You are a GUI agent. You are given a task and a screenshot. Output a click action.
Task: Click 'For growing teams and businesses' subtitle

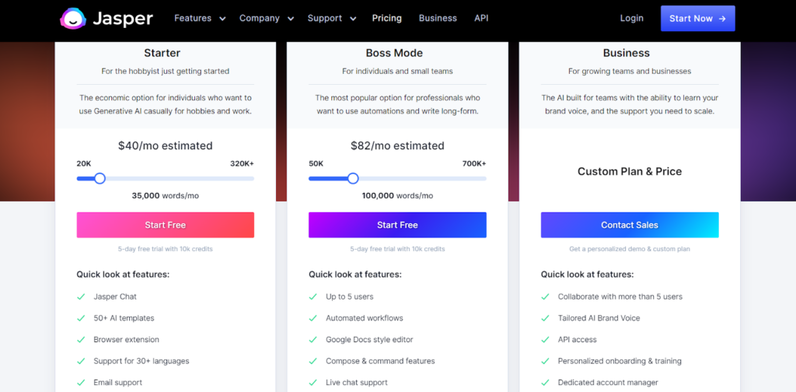tap(629, 71)
